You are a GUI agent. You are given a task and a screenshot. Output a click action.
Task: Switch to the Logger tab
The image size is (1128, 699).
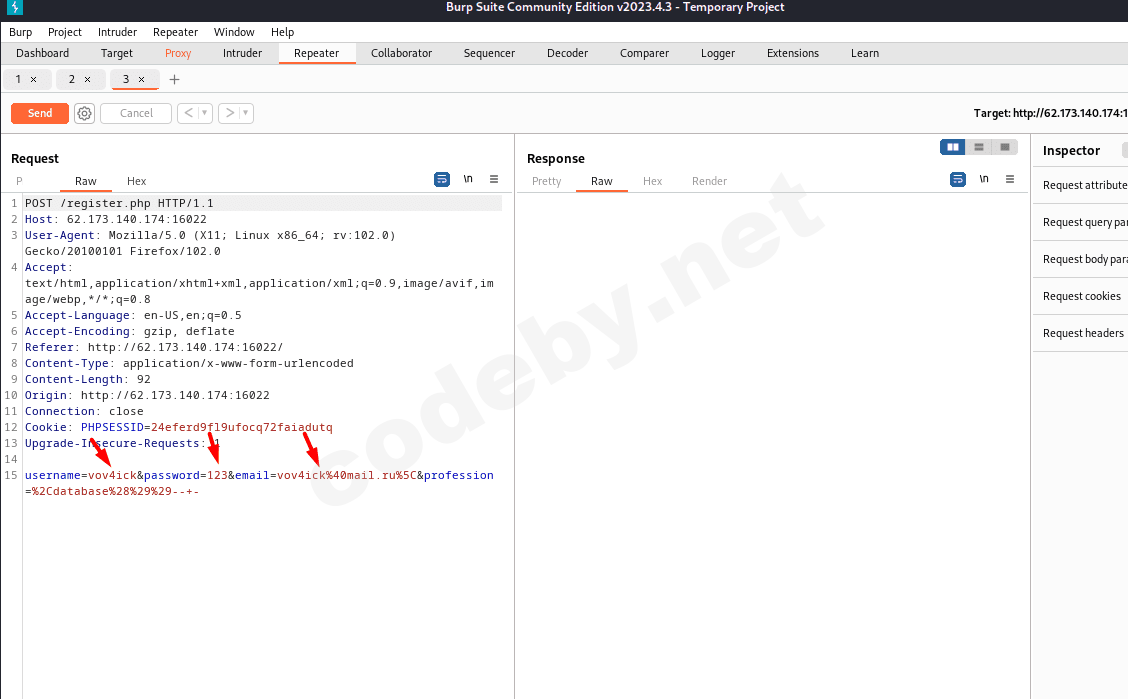[718, 53]
